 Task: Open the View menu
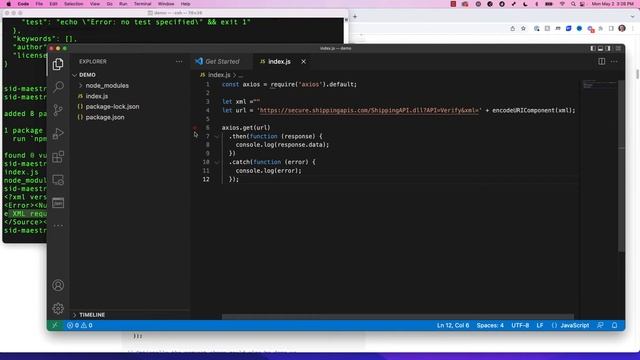click(95, 4)
